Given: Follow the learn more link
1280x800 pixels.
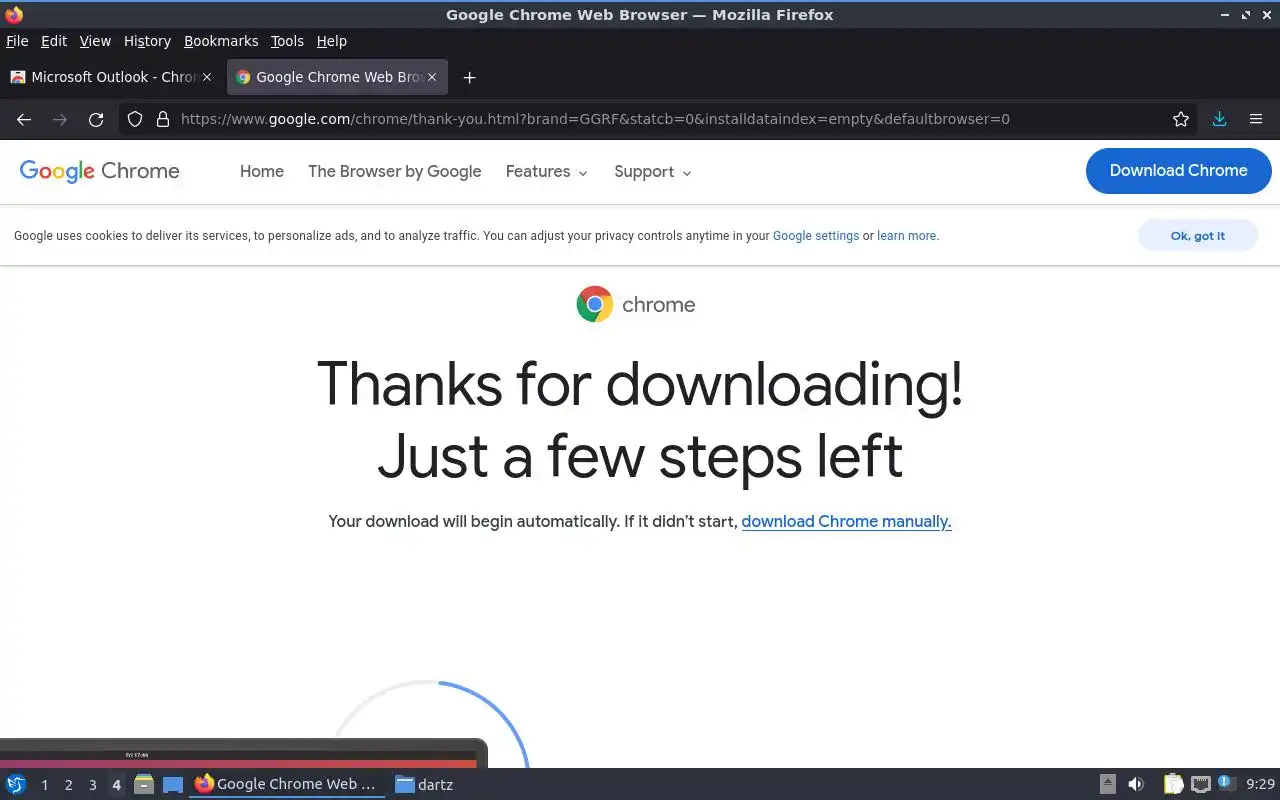Looking at the screenshot, I should click(x=907, y=236).
